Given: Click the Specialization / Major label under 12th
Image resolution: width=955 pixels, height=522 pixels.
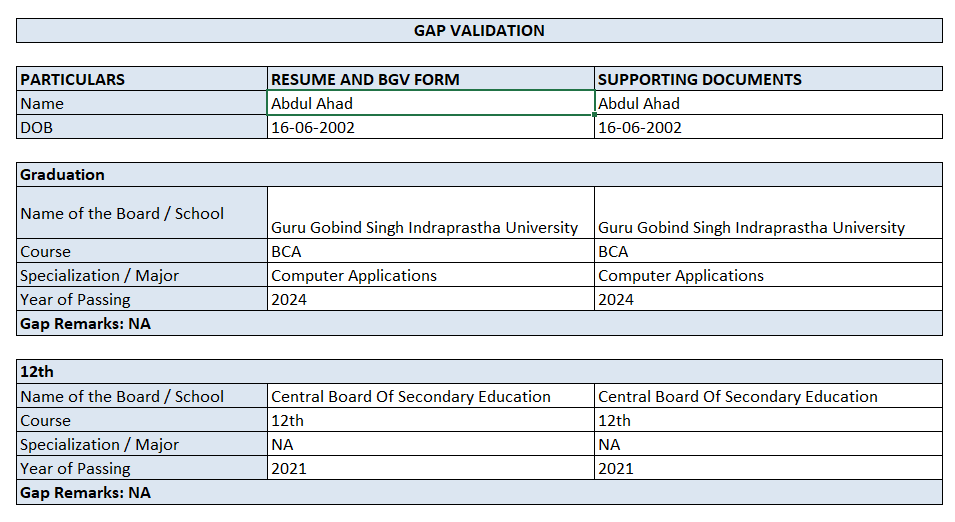Looking at the screenshot, I should (142, 445).
